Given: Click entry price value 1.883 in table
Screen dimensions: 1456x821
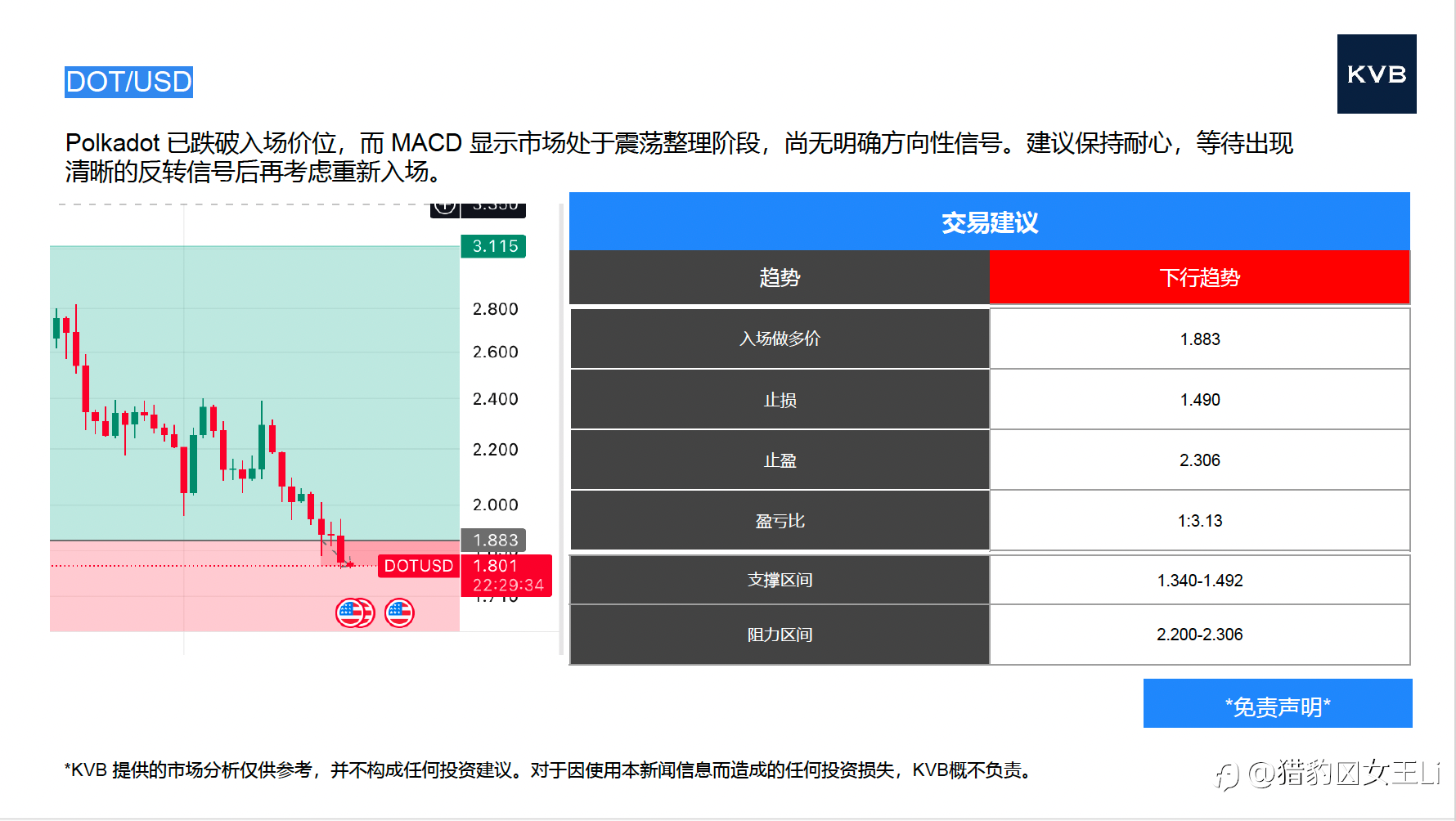Looking at the screenshot, I should coord(1200,339).
